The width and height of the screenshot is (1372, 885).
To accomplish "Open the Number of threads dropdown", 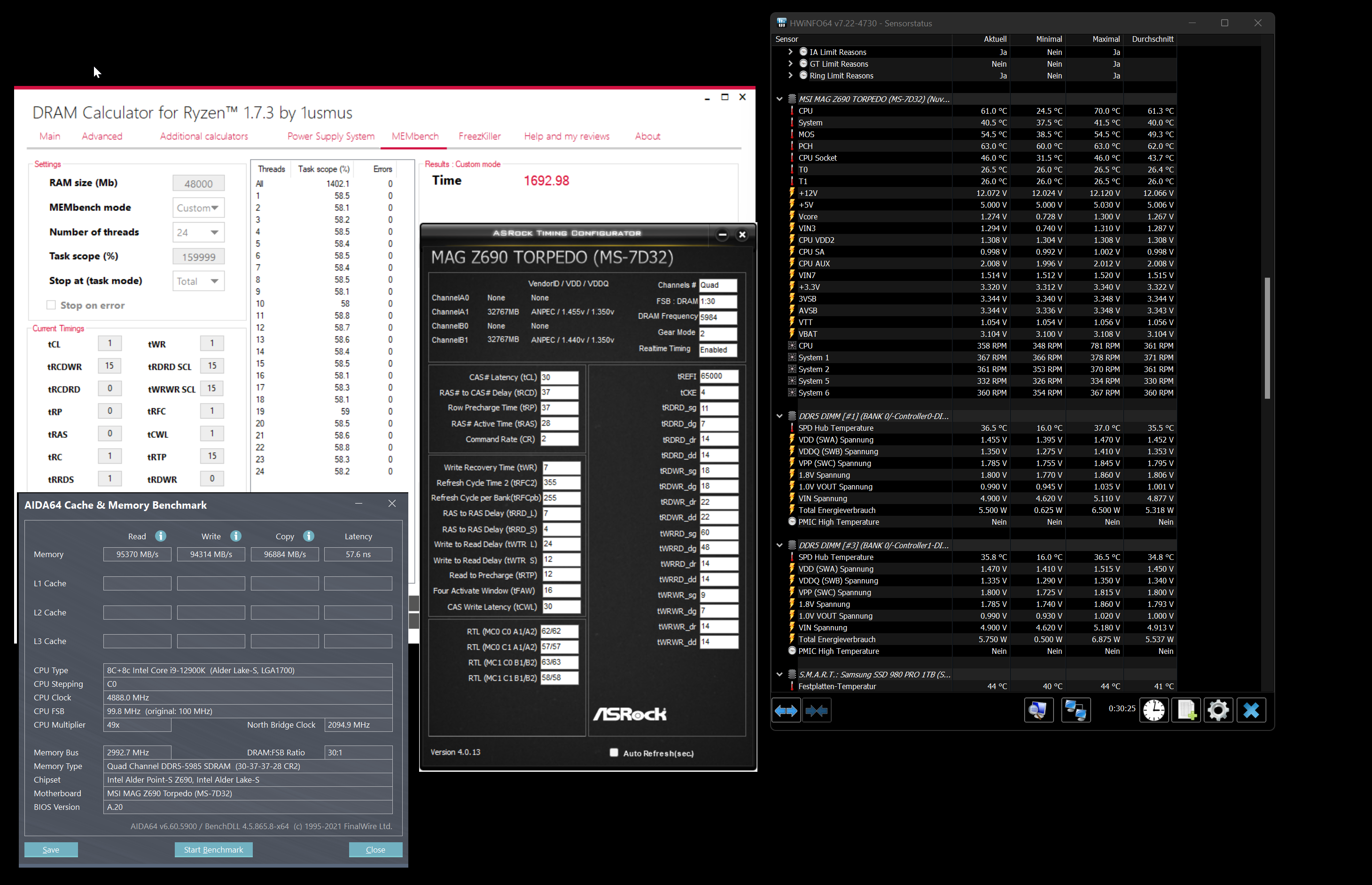I will coord(198,233).
